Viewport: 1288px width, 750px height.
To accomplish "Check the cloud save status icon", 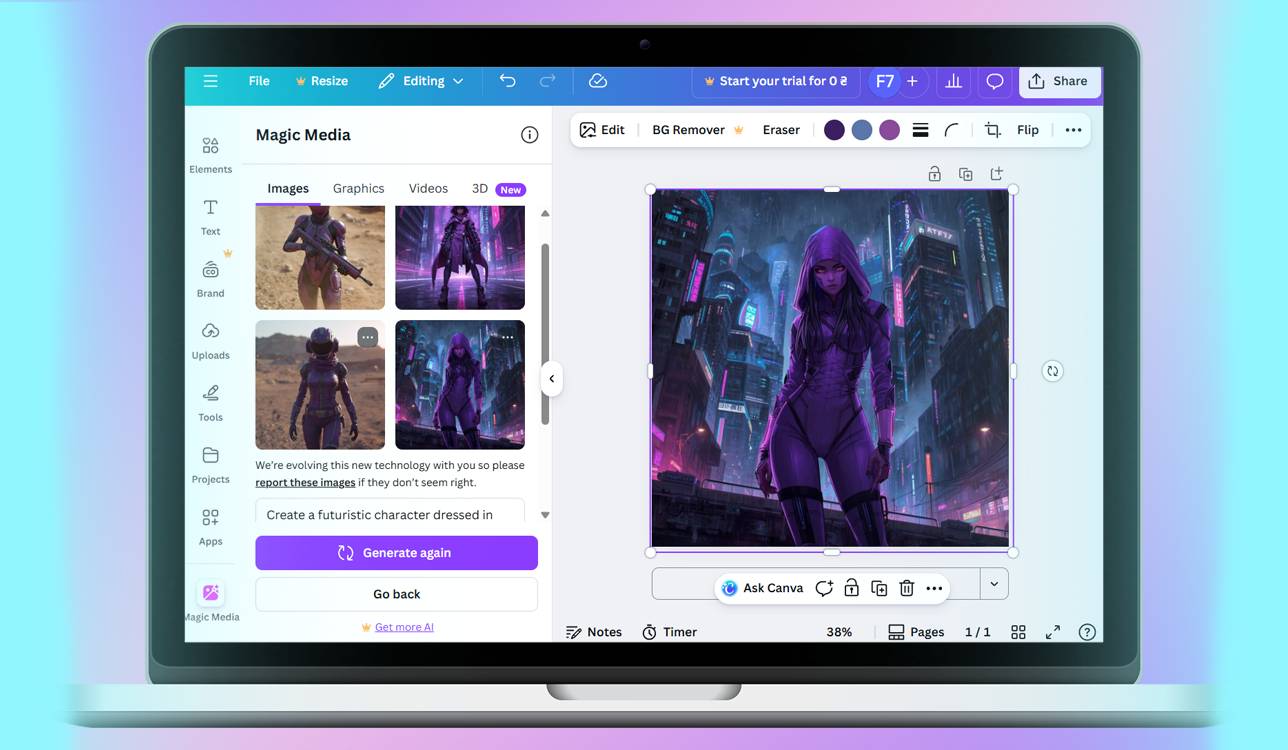I will point(598,81).
